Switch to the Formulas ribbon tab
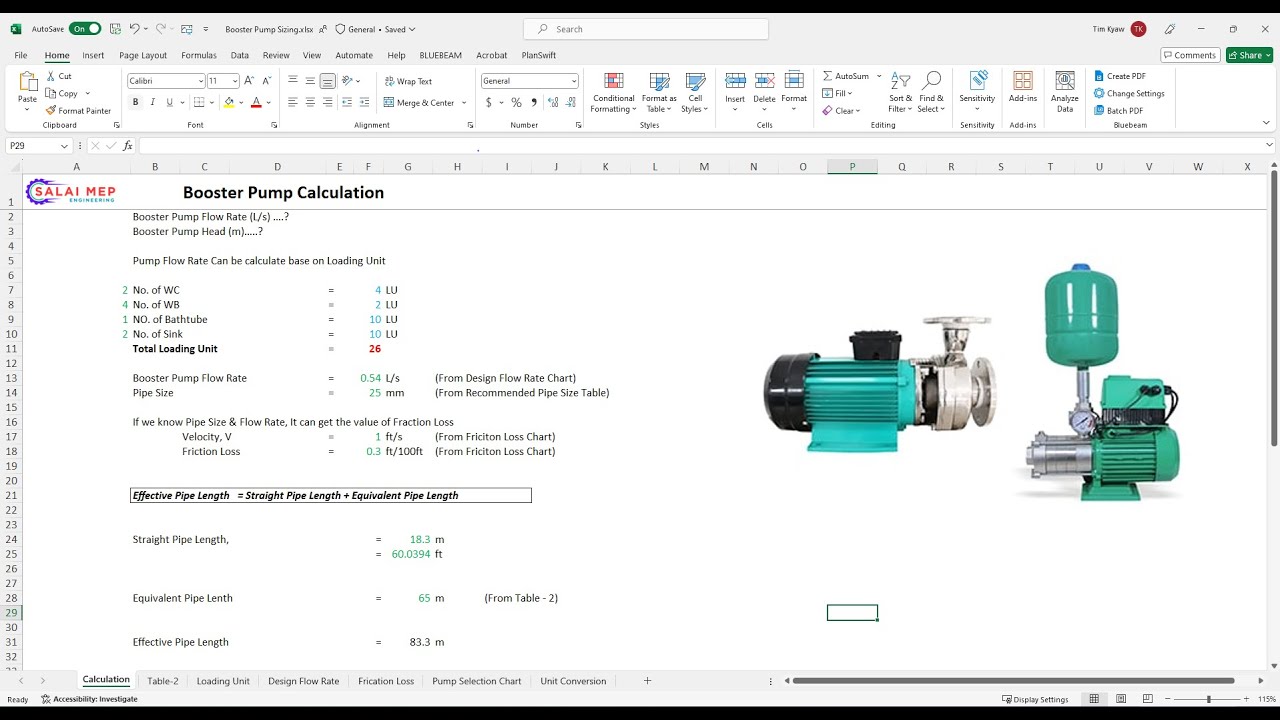1280x720 pixels. [x=198, y=55]
